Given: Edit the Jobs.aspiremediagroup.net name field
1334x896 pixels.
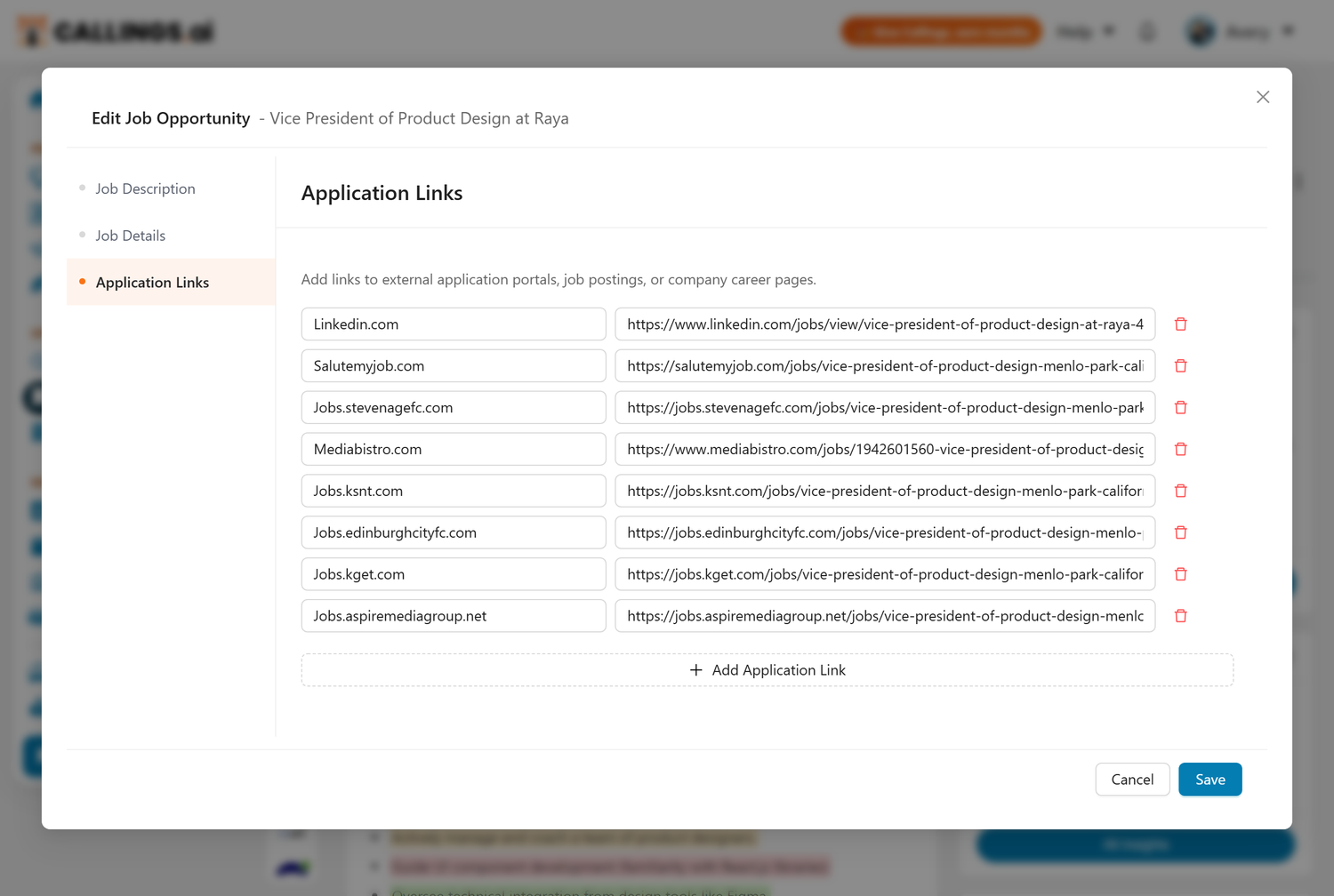Looking at the screenshot, I should tap(454, 616).
